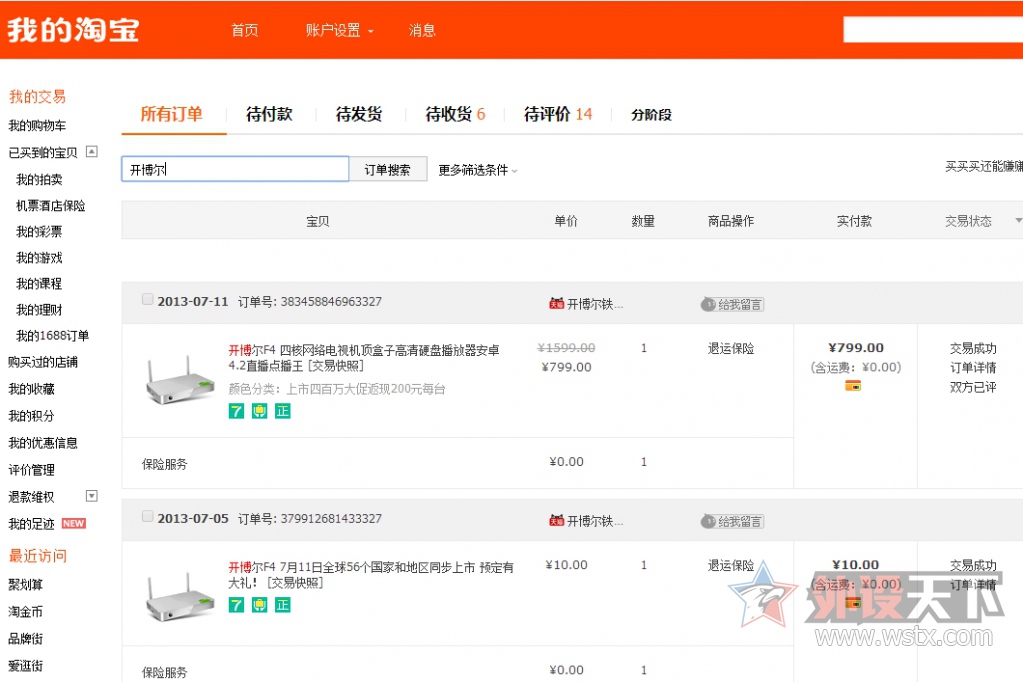Open 消息 in the top navigation
The height and width of the screenshot is (682, 1023).
point(422,30)
